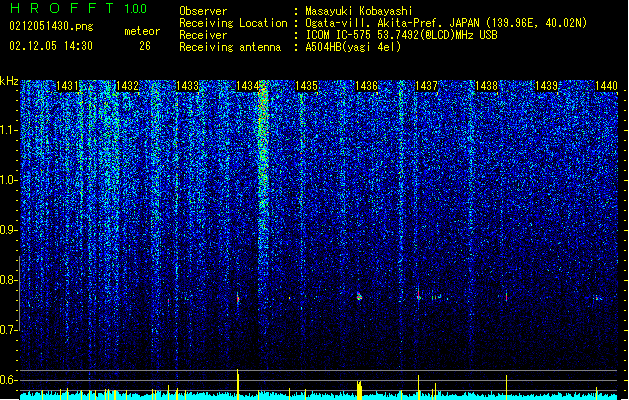Click time marker 1433

(187, 85)
